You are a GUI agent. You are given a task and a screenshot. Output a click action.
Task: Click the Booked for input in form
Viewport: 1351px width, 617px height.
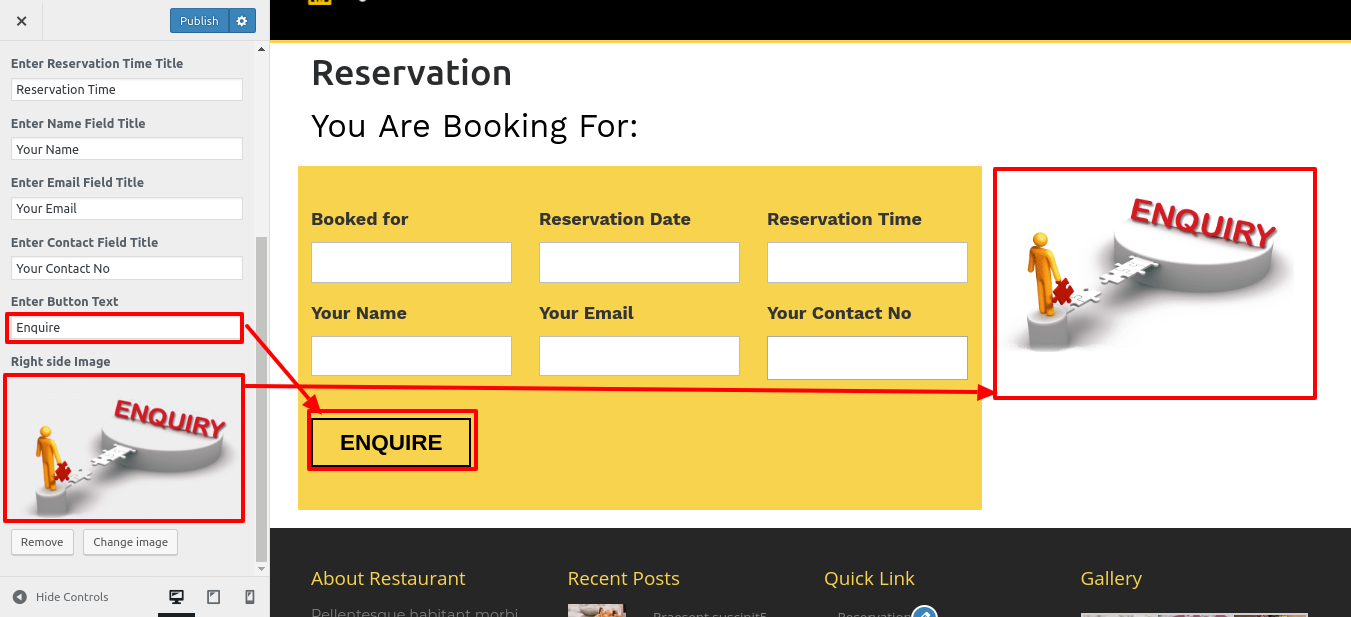pyautogui.click(x=411, y=262)
